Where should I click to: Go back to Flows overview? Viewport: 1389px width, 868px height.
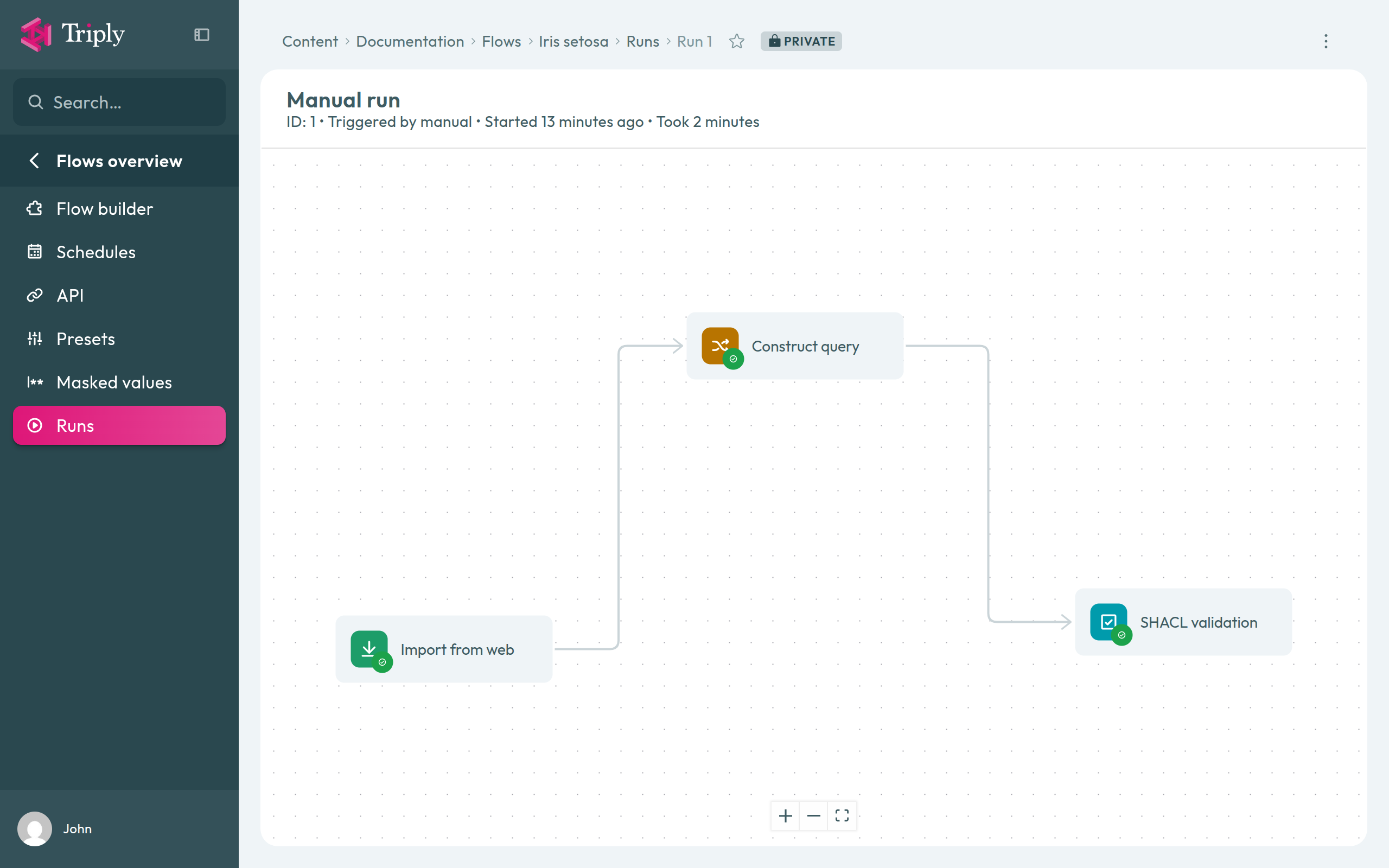point(119,161)
